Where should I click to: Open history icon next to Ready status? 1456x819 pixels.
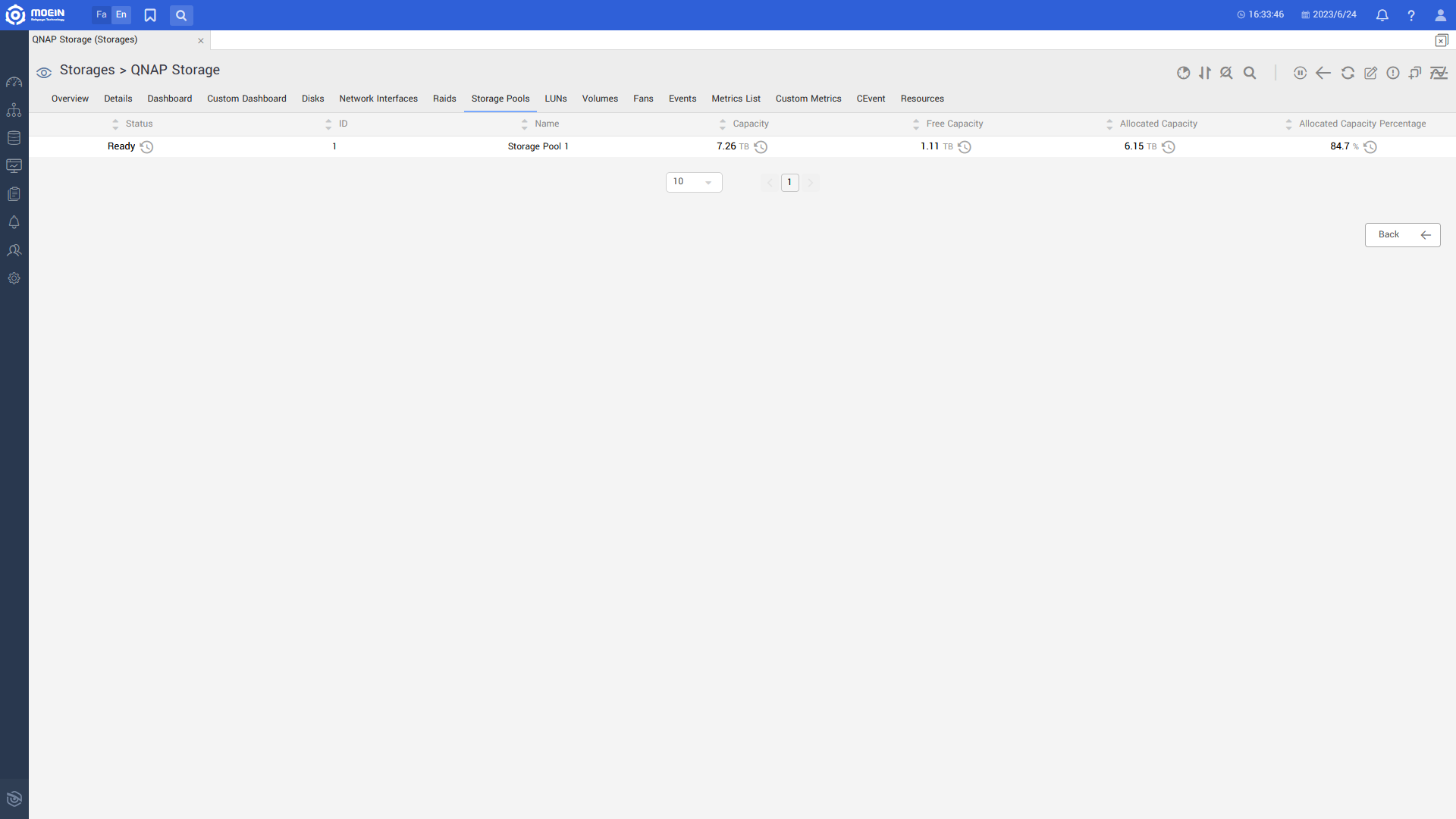point(146,147)
